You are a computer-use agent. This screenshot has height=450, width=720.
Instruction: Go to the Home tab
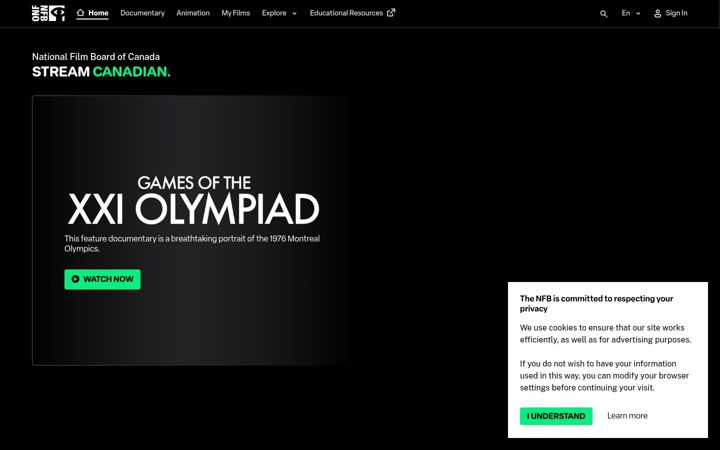click(x=92, y=13)
